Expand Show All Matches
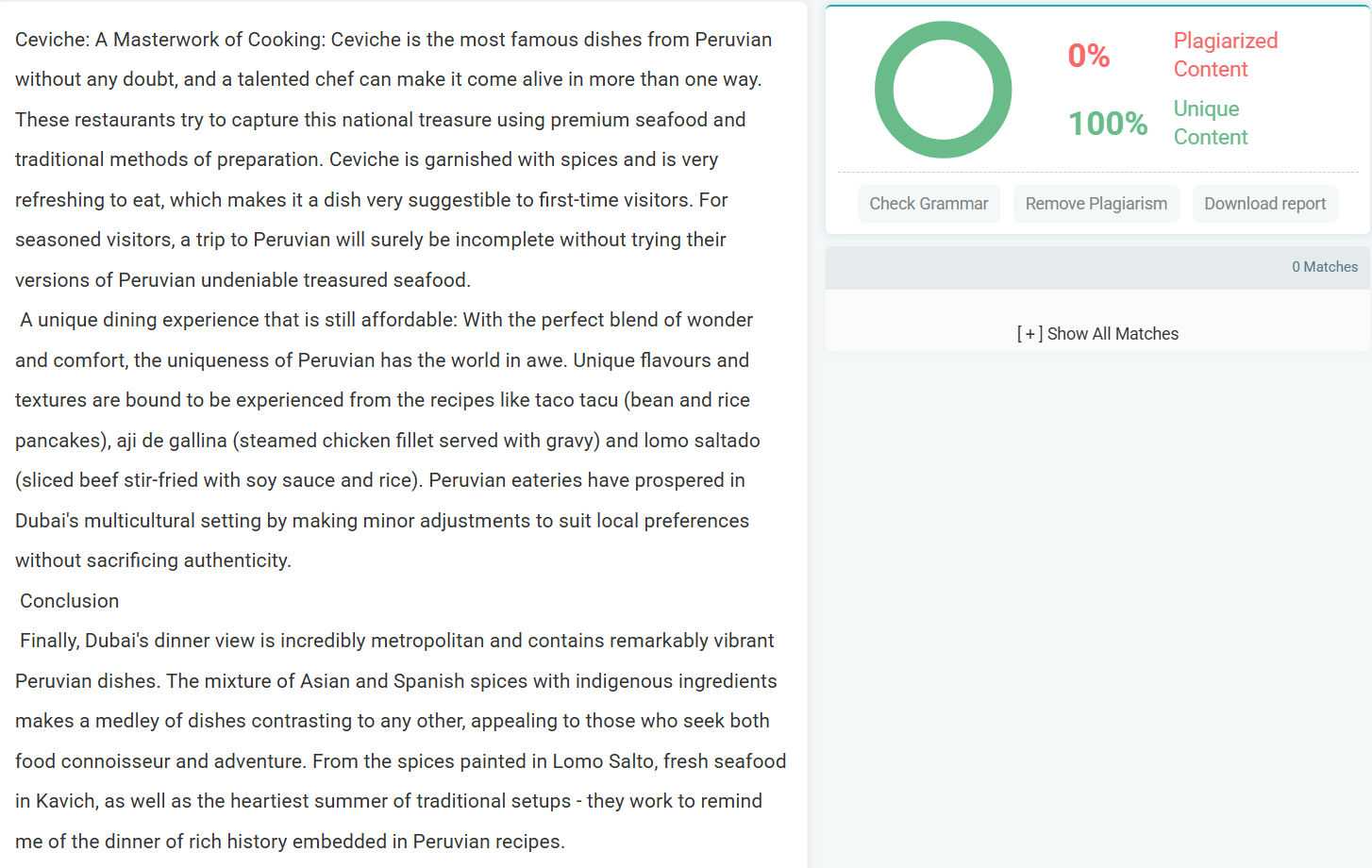Image resolution: width=1372 pixels, height=868 pixels. tap(1097, 334)
